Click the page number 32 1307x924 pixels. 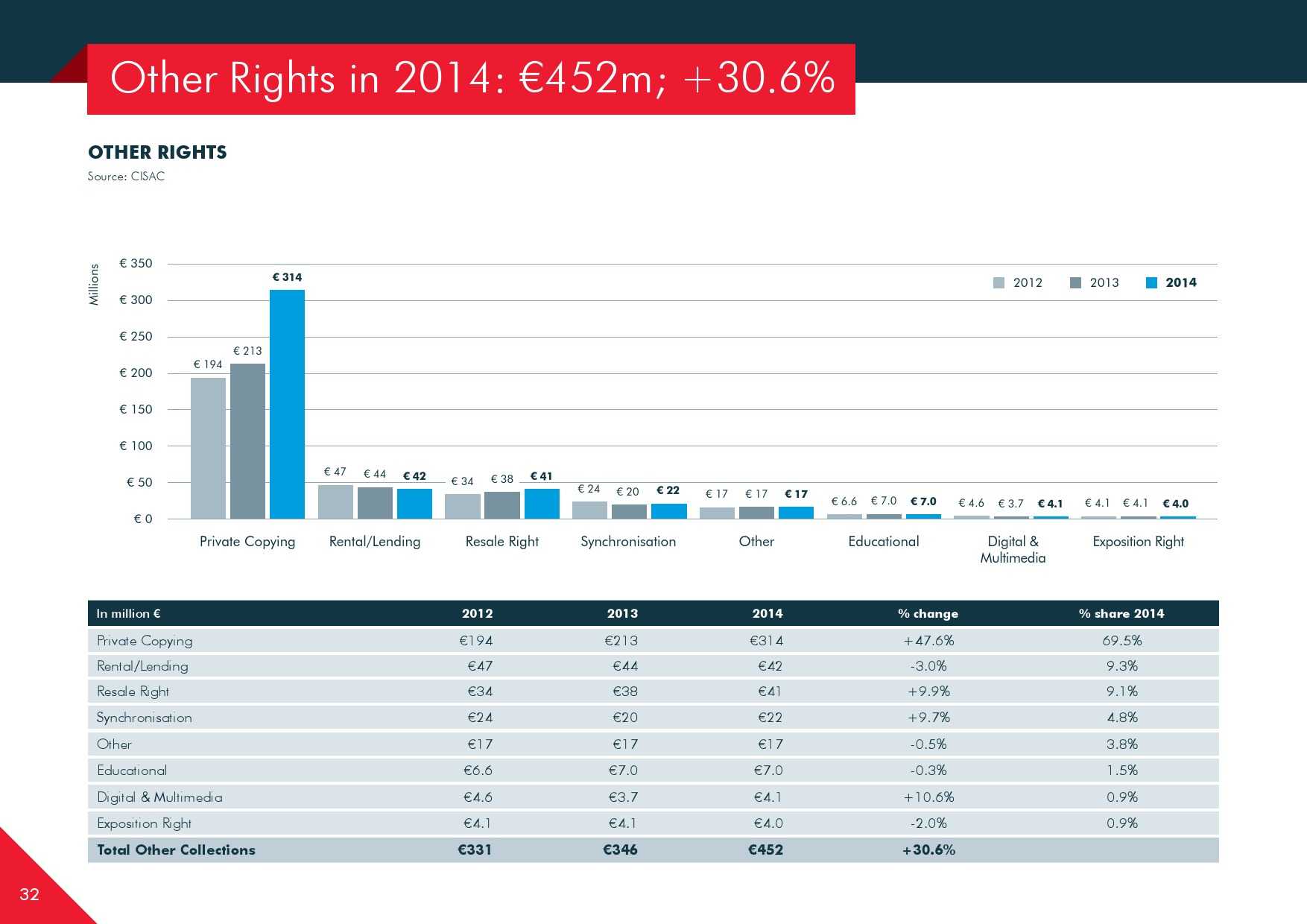pos(29,895)
